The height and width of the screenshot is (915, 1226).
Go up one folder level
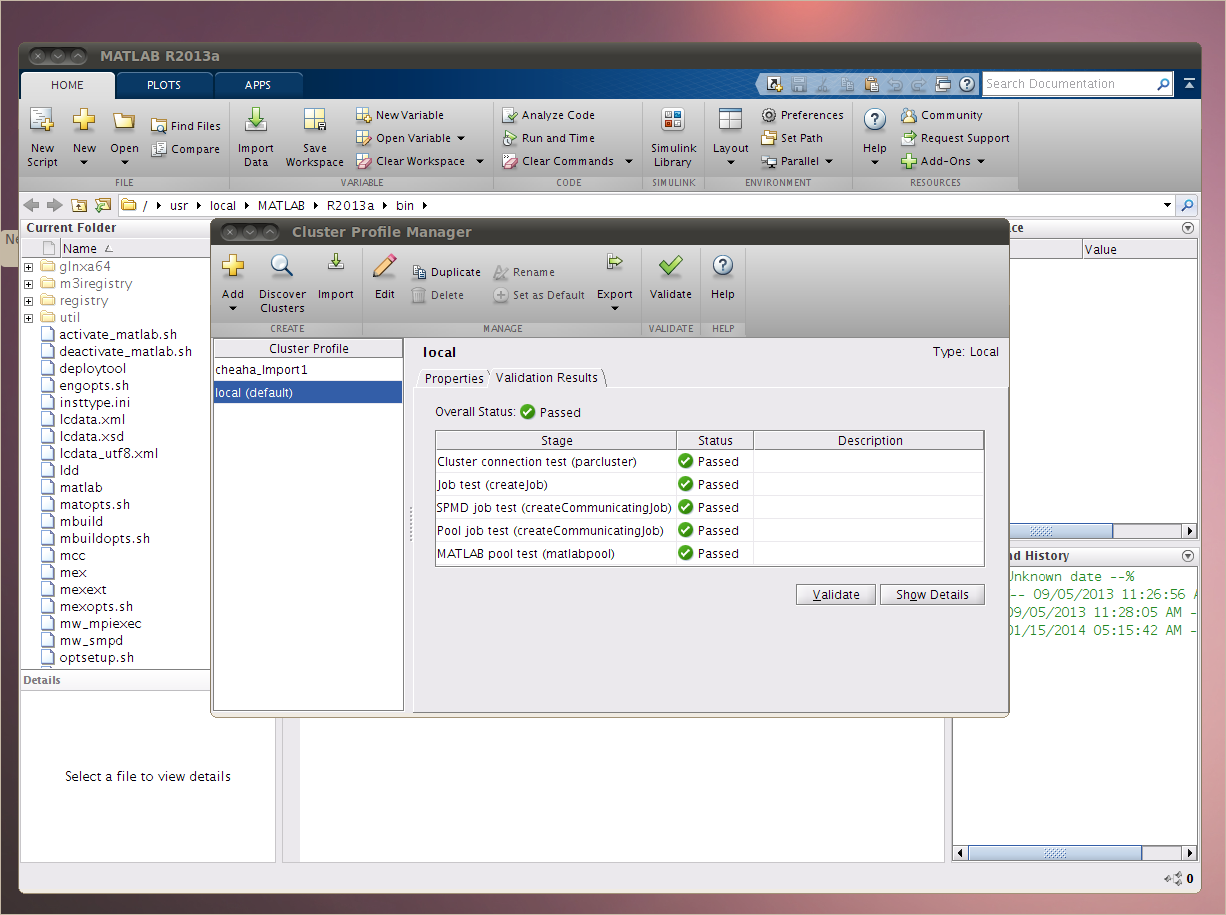[x=79, y=205]
